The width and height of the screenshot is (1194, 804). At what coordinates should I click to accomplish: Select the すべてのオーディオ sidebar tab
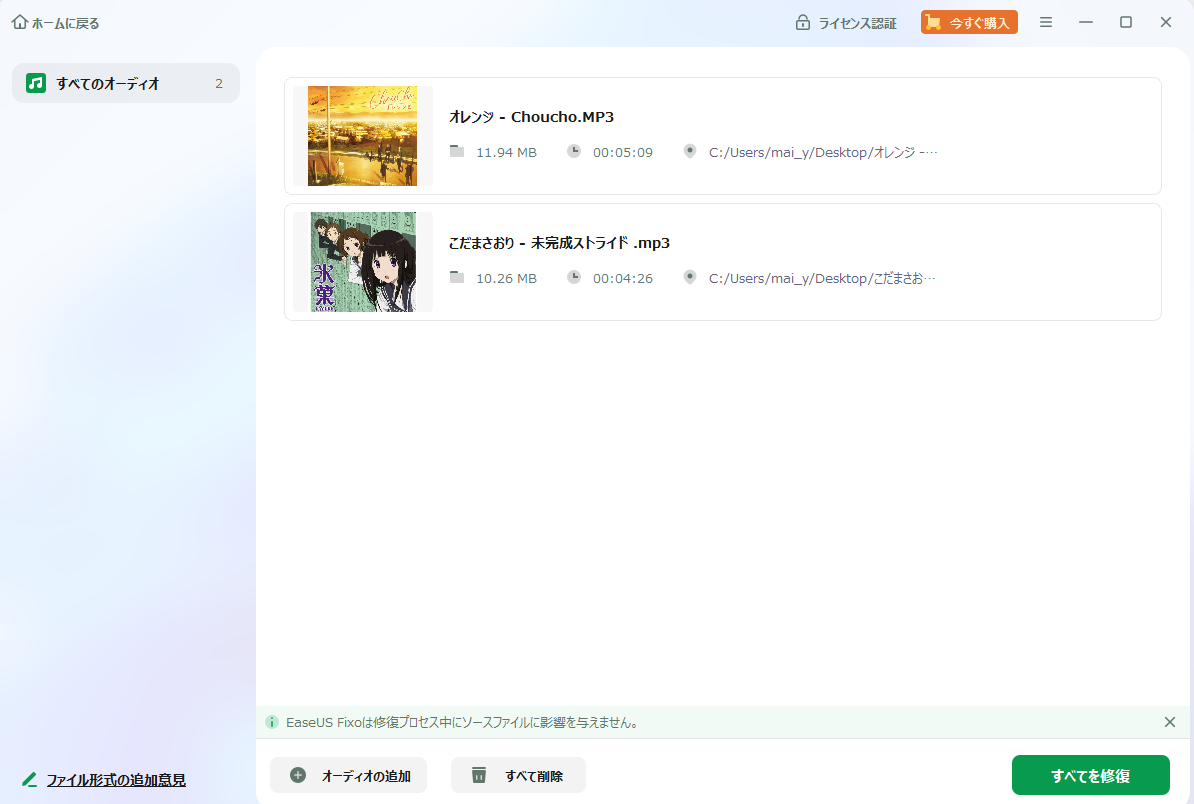click(x=126, y=83)
